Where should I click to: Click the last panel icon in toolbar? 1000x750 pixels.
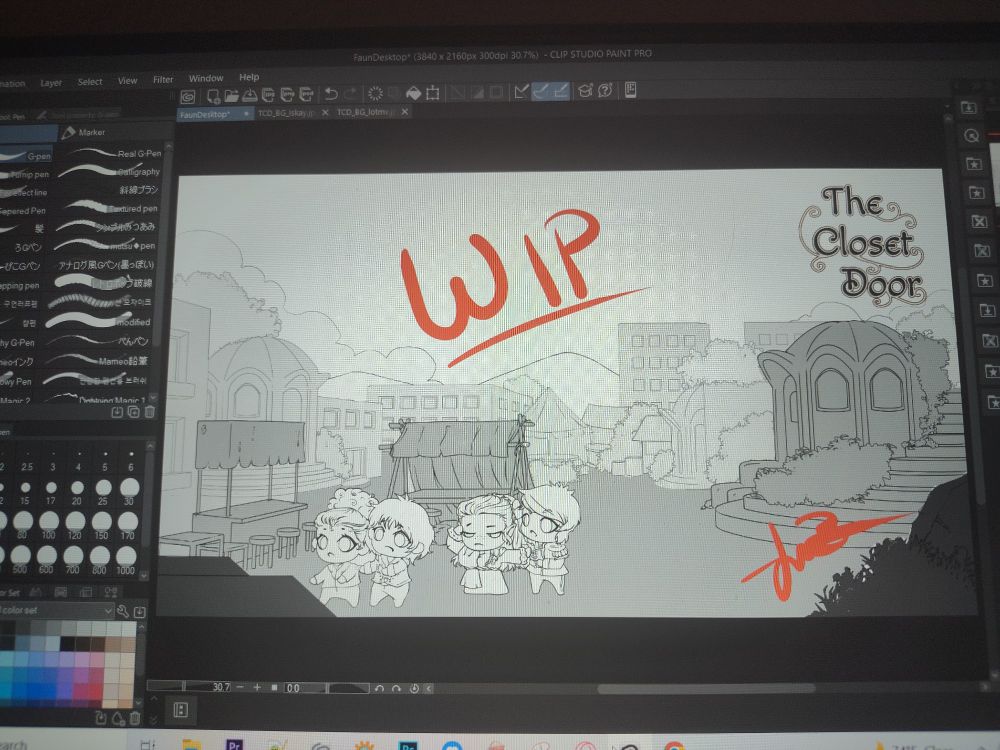631,90
